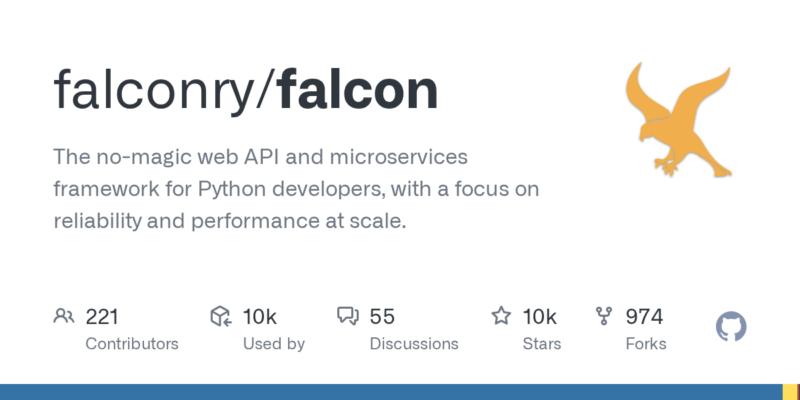The image size is (800, 400).
Task: Click the Stars star icon
Action: coord(501,317)
